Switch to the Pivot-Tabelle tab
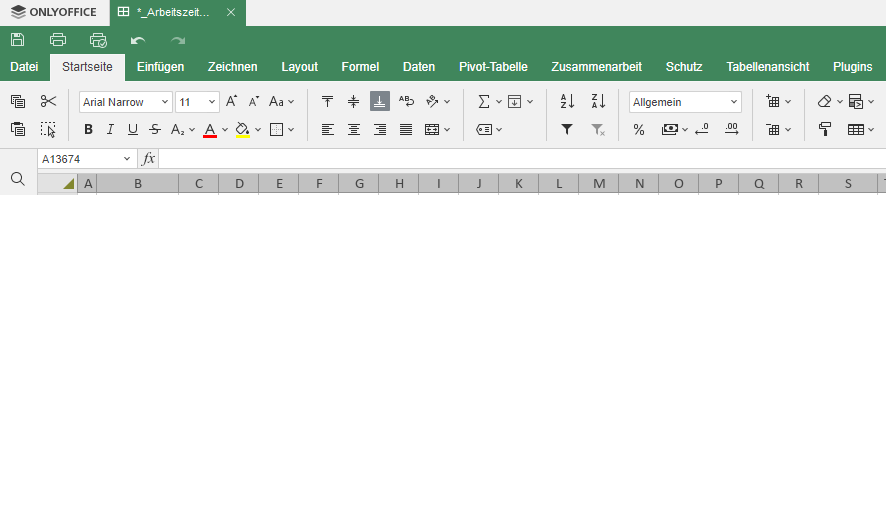 [493, 67]
